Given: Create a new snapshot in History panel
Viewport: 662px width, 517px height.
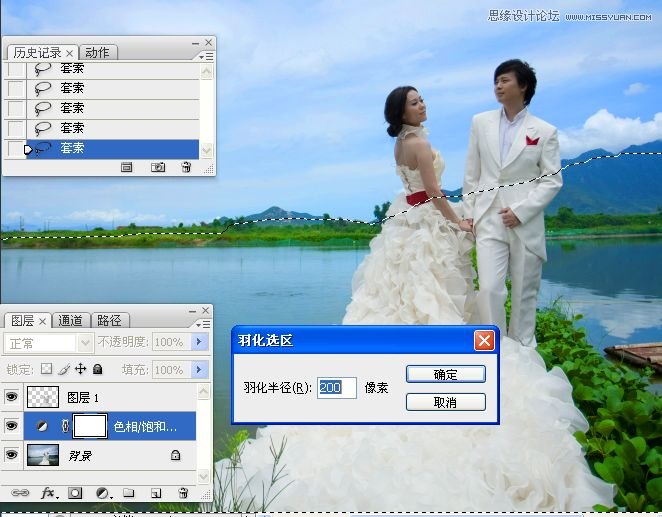Looking at the screenshot, I should click(157, 167).
